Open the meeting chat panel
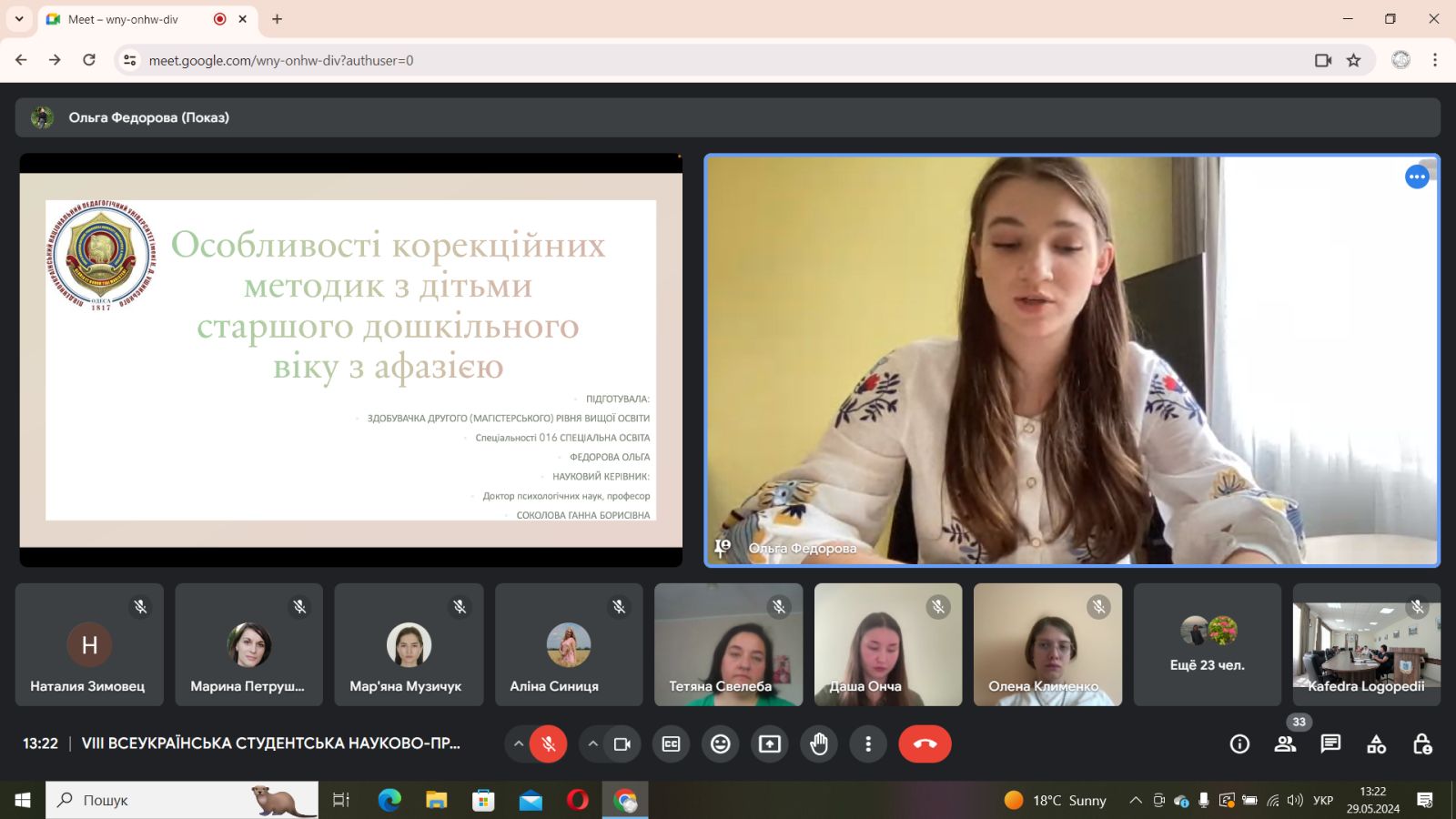 [1330, 744]
